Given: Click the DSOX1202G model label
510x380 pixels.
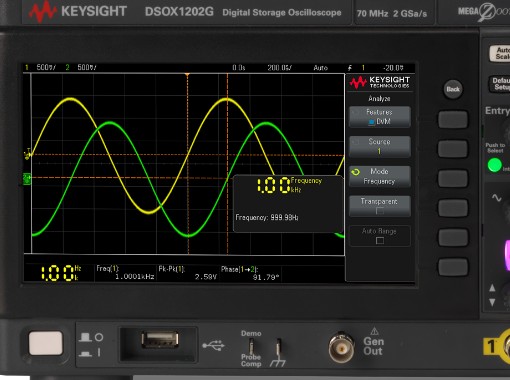Looking at the screenshot, I should (179, 12).
